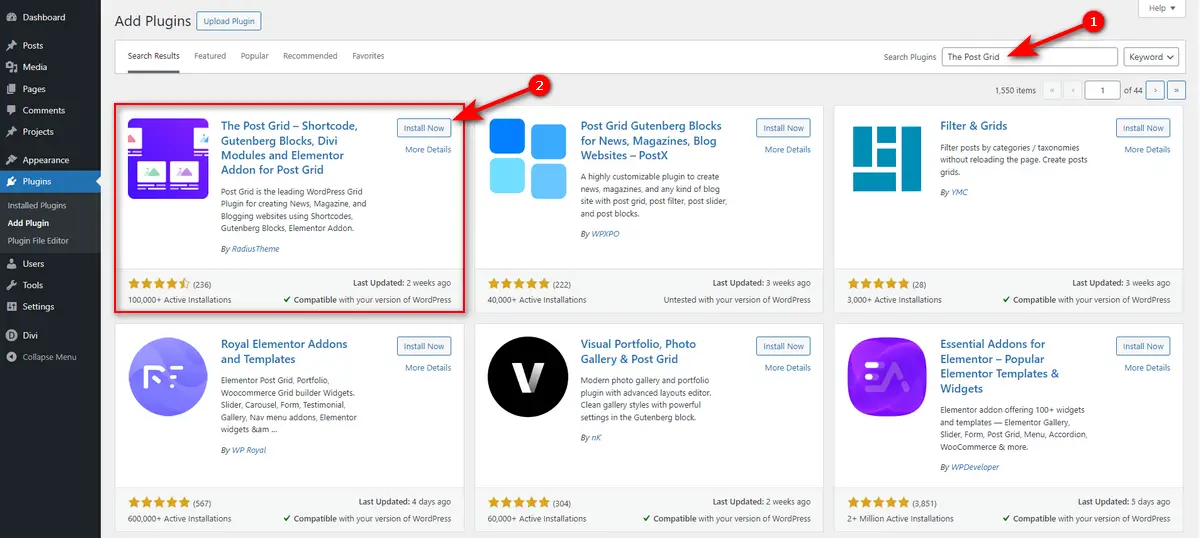The height and width of the screenshot is (538, 1200).
Task: Open More Details for Visual Portfolio
Action: [x=788, y=368]
